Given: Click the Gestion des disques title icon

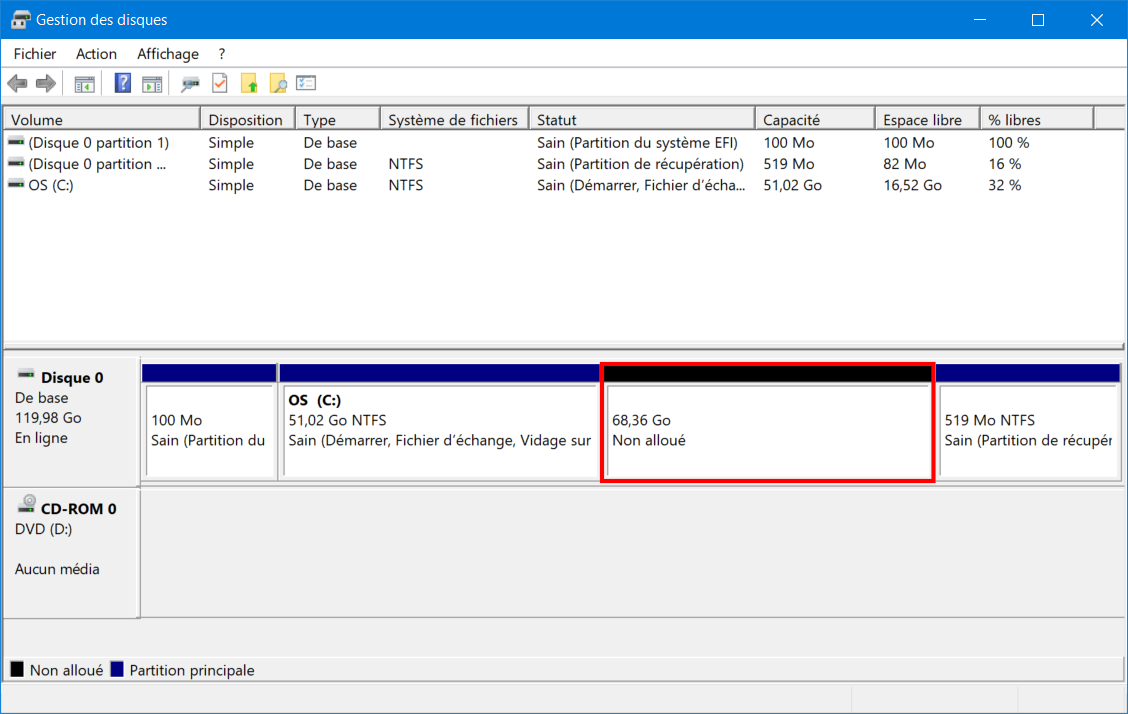Looking at the screenshot, I should 20,19.
